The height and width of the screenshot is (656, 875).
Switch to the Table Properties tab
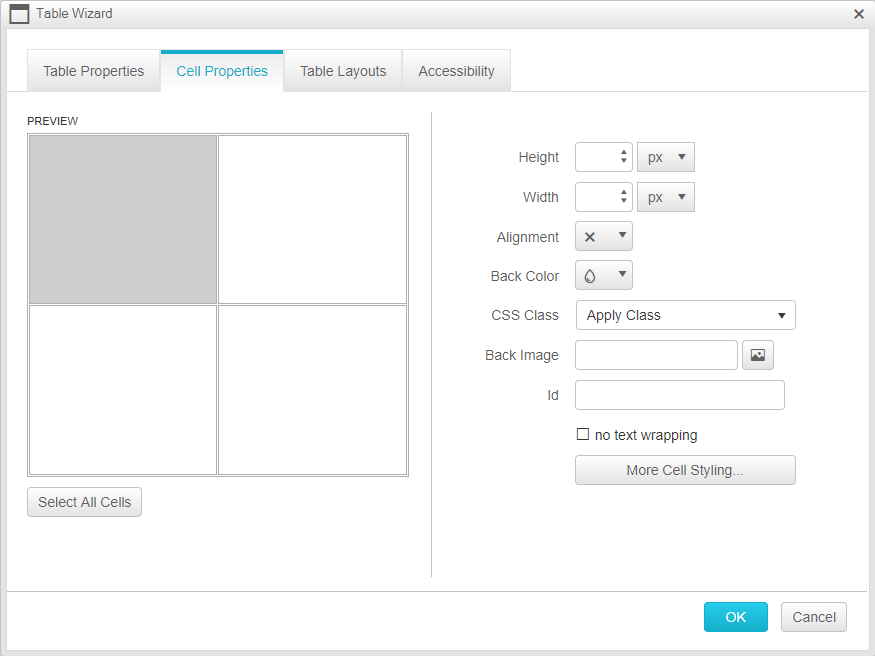93,71
